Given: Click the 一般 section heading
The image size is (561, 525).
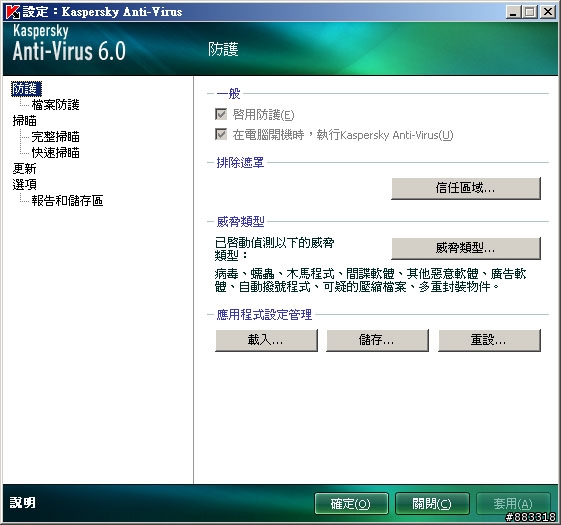Looking at the screenshot, I should pos(229,94).
